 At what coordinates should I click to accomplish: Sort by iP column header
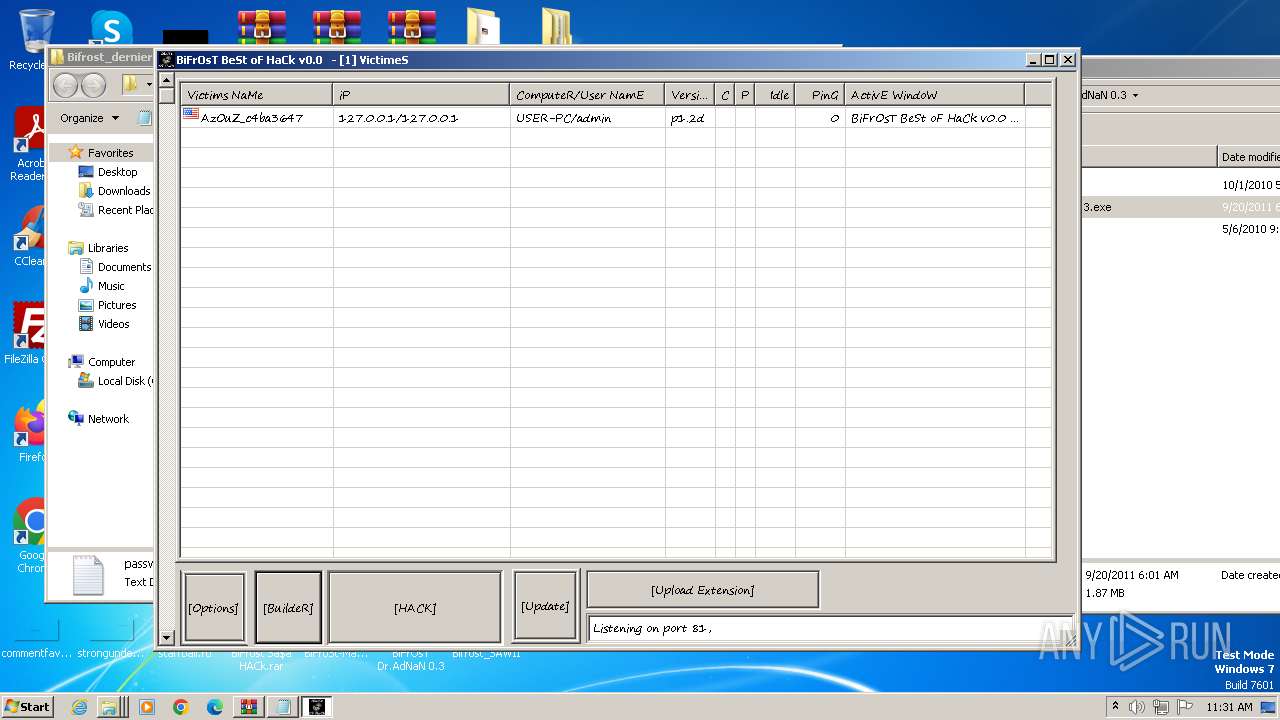click(x=421, y=95)
